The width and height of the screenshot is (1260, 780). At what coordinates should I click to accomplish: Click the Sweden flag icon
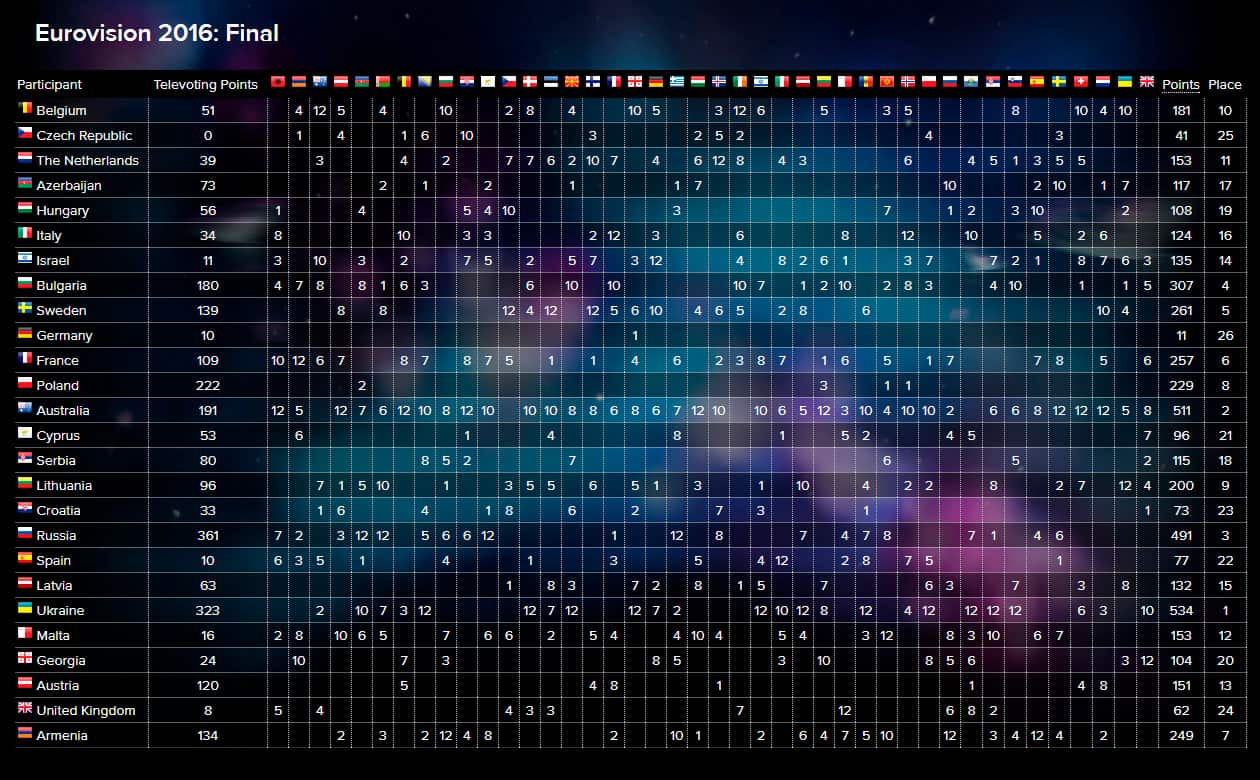click(25, 310)
